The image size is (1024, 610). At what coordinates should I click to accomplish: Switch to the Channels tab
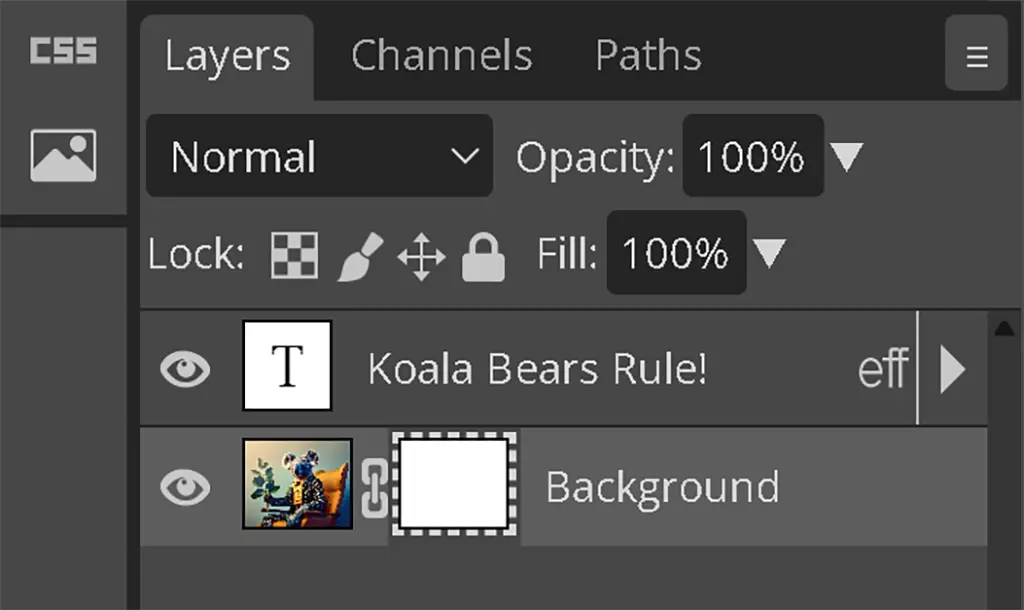pyautogui.click(x=441, y=56)
